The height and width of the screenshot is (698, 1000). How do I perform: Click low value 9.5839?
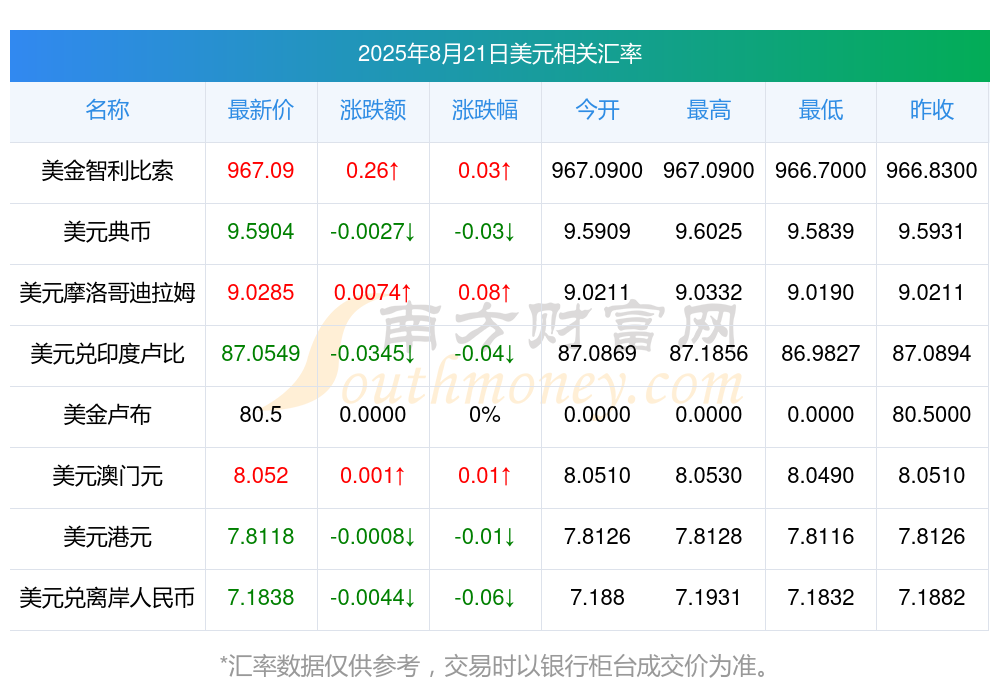(x=821, y=232)
